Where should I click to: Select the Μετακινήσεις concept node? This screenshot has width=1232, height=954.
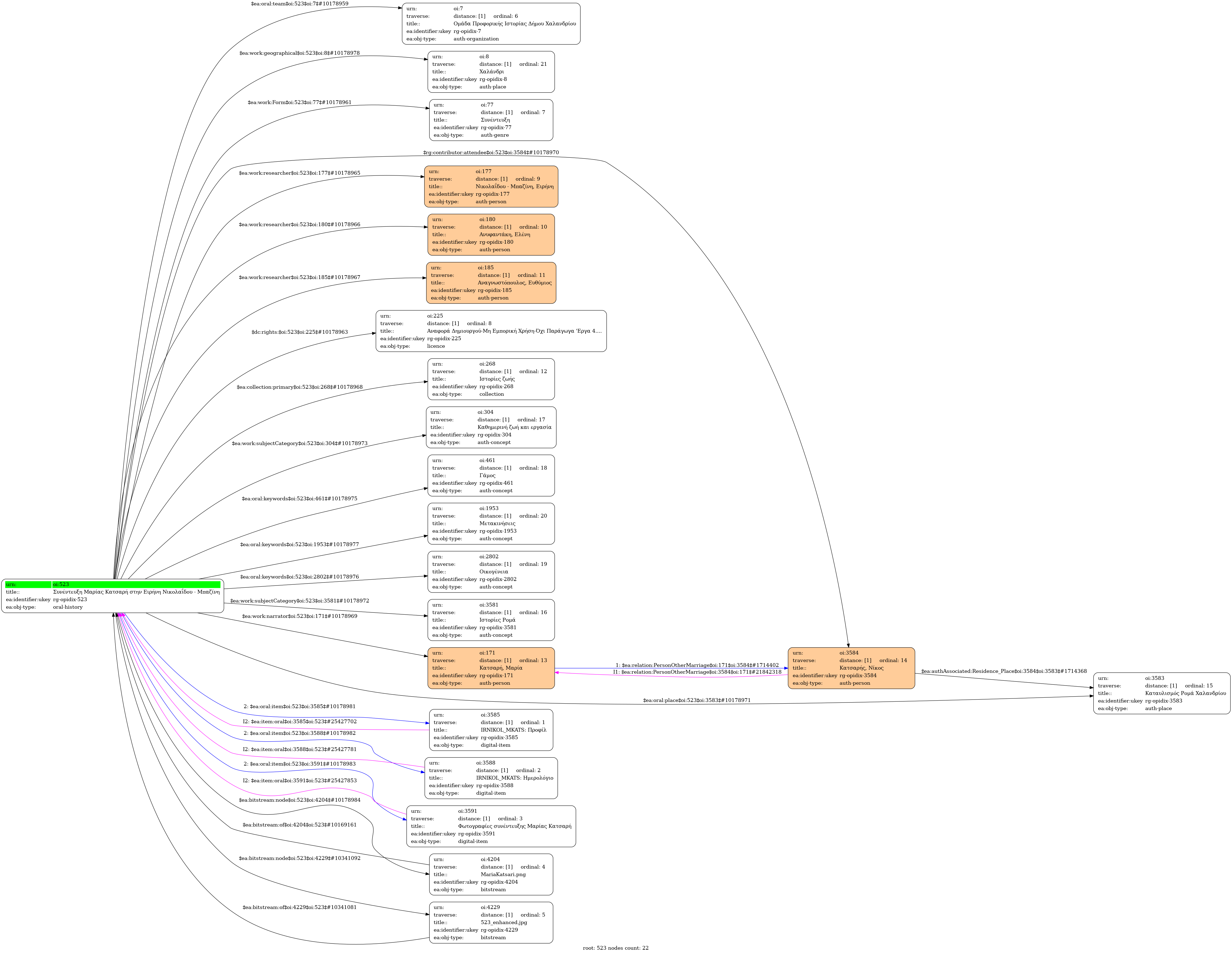tap(491, 524)
